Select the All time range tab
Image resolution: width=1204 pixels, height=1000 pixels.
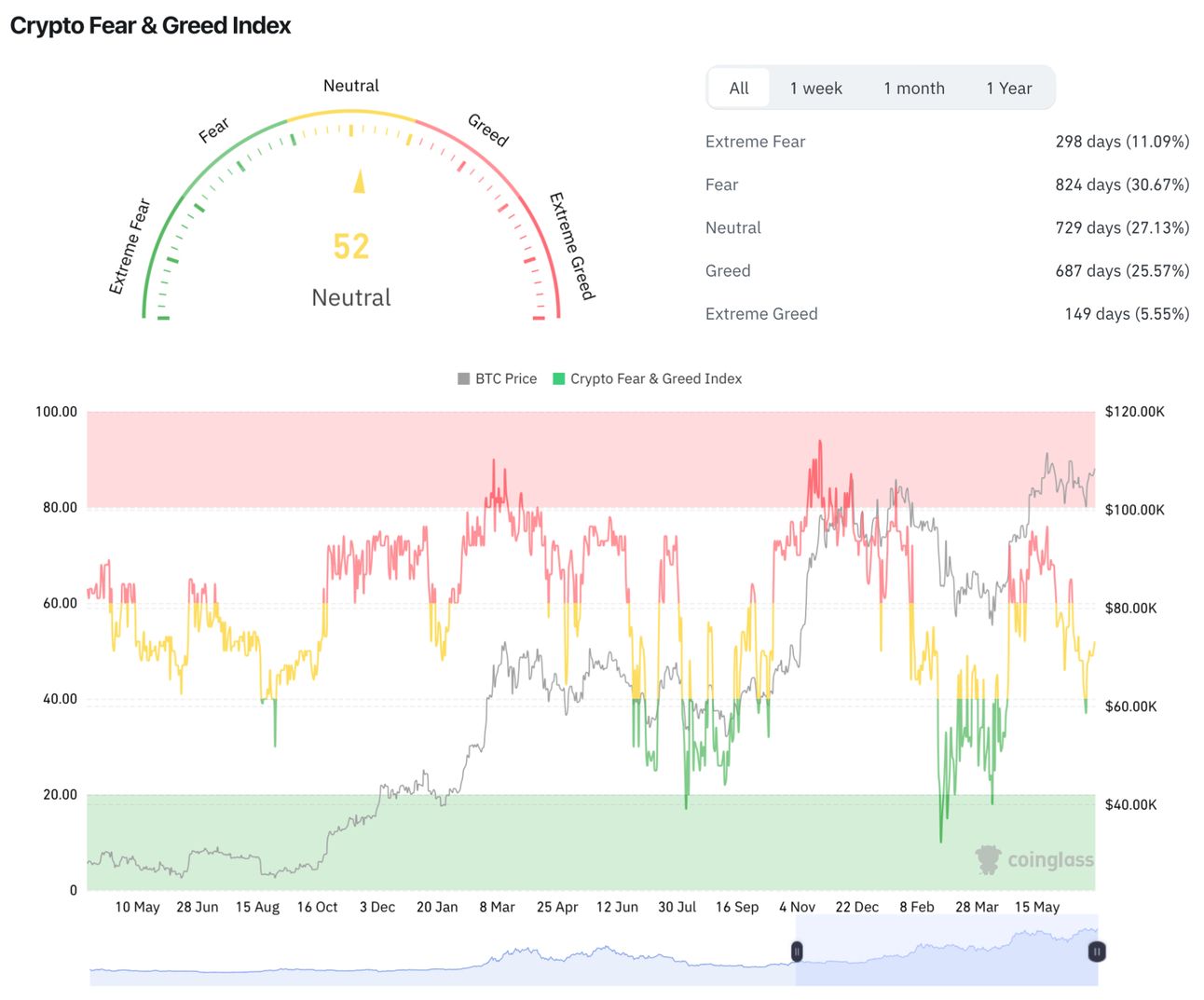pyautogui.click(x=739, y=89)
